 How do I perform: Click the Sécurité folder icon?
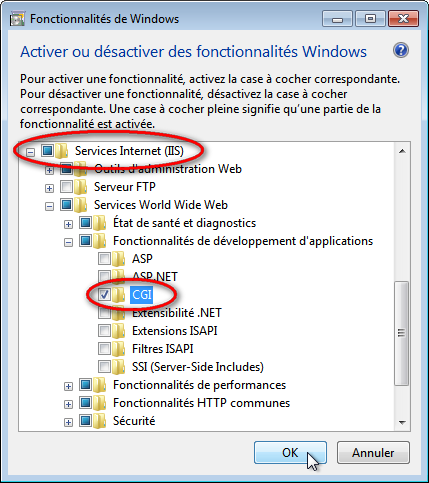pos(100,421)
